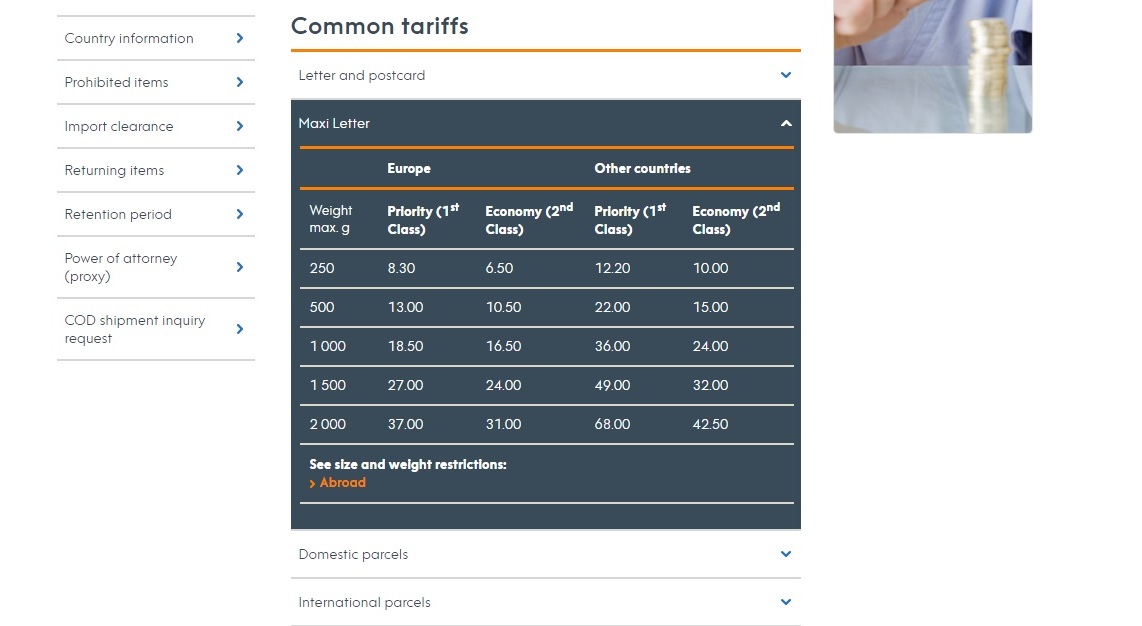This screenshot has width=1142, height=626.
Task: Click the arrow icon beside Country information
Action: click(x=240, y=38)
